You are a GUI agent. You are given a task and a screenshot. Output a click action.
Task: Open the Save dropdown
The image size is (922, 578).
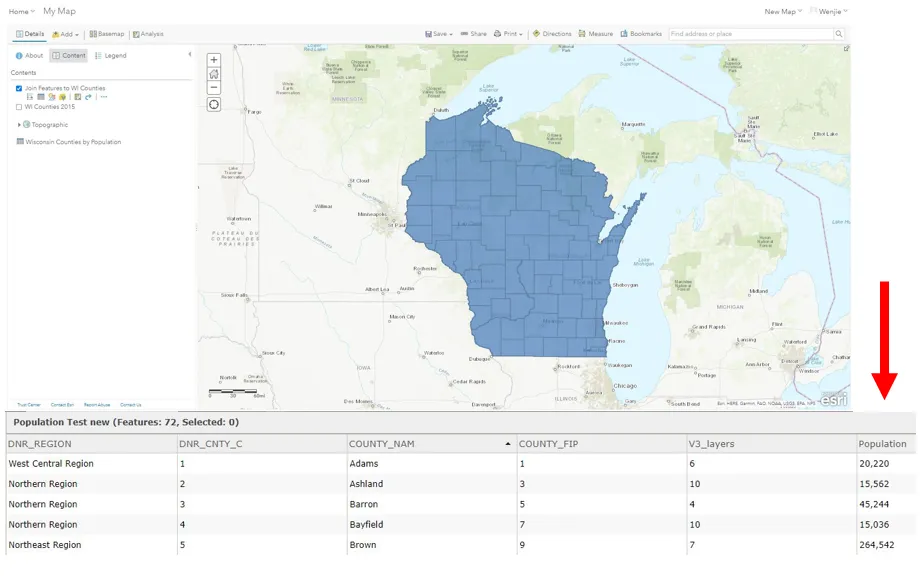pyautogui.click(x=439, y=34)
